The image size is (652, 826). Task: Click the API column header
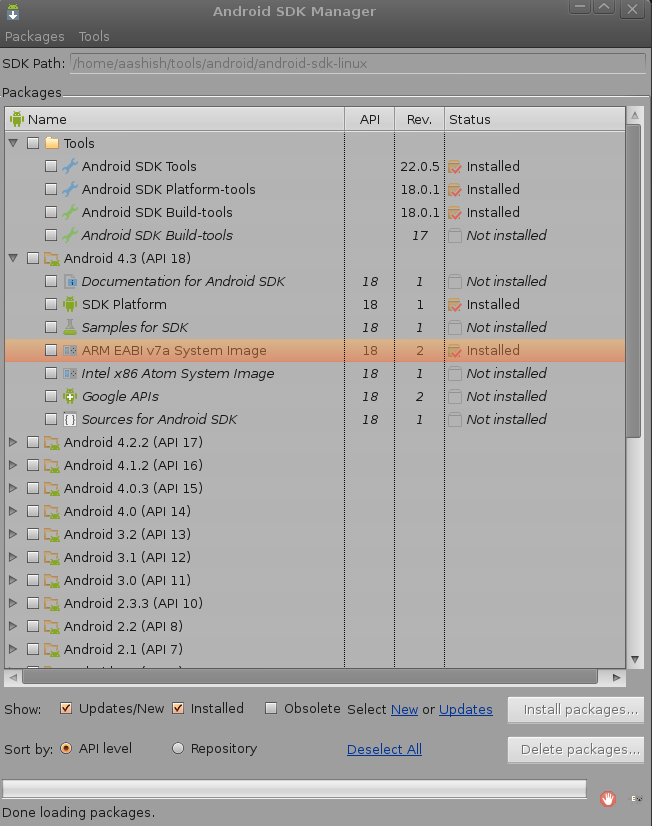click(x=370, y=120)
